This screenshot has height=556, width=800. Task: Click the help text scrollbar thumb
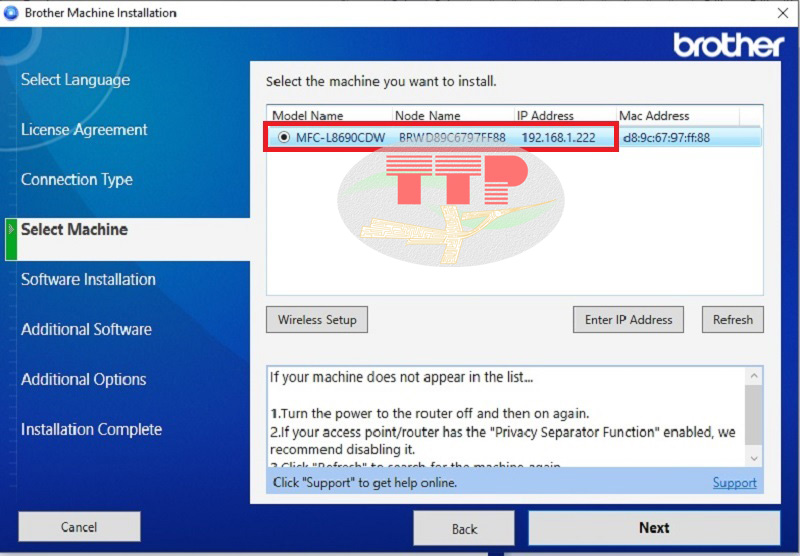[x=754, y=415]
